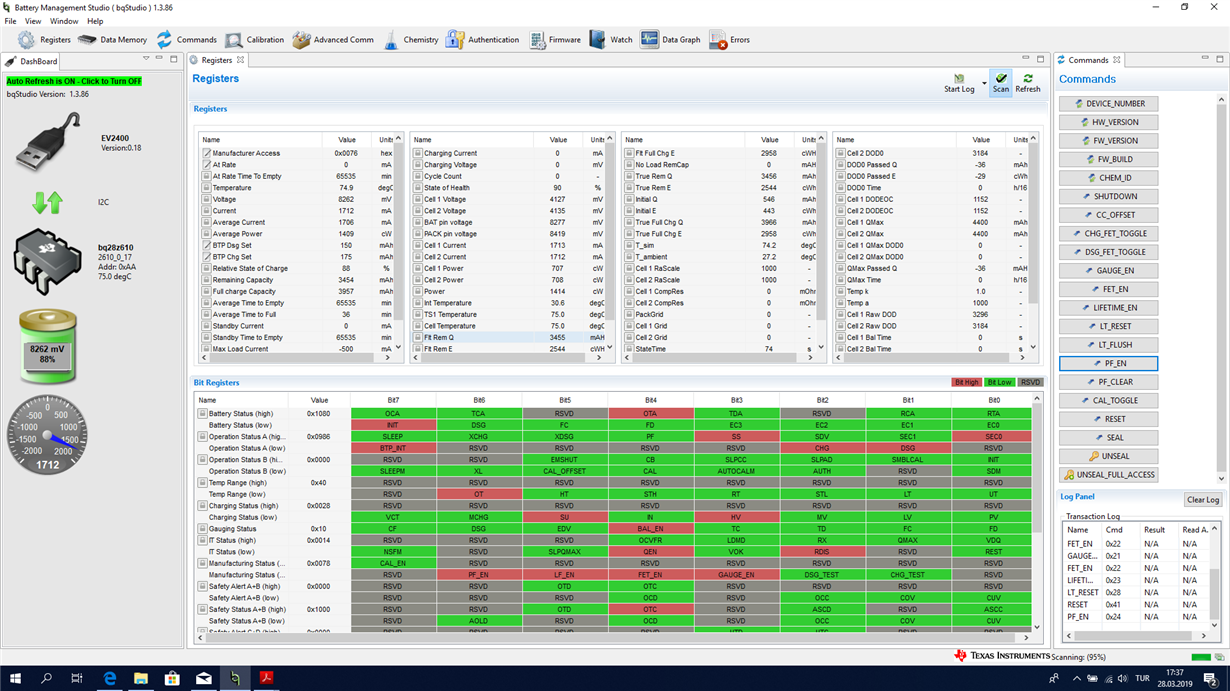Select the Commands panel tab
This screenshot has width=1230, height=691.
pyautogui.click(x=1088, y=60)
